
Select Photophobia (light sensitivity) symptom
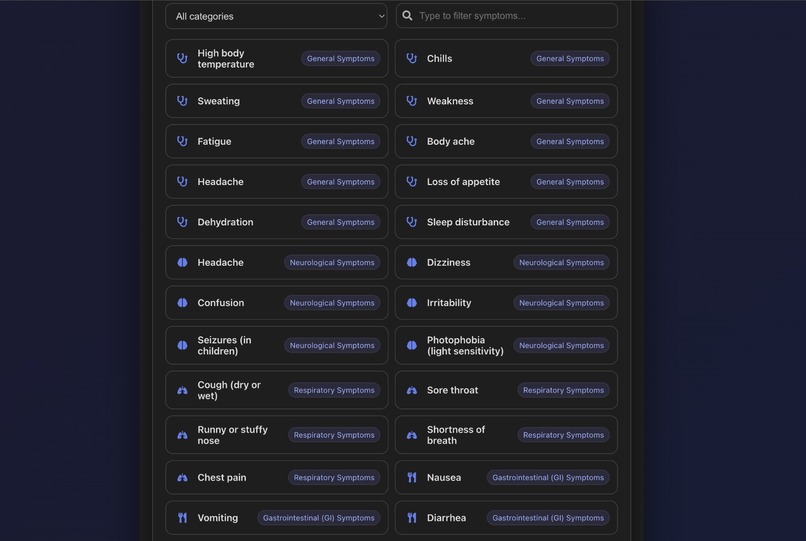coord(506,345)
